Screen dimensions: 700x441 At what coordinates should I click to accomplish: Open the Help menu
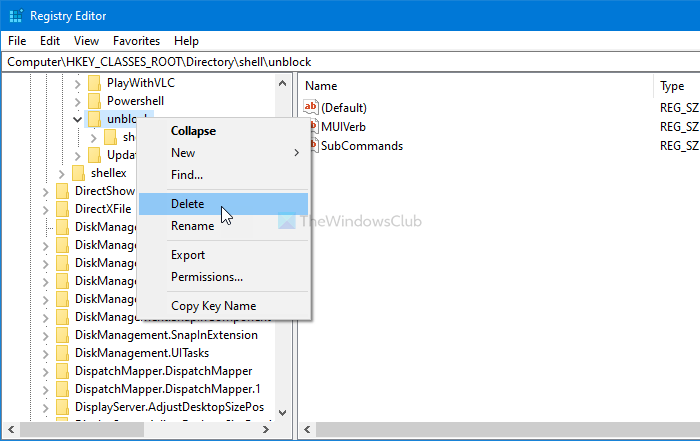[186, 41]
